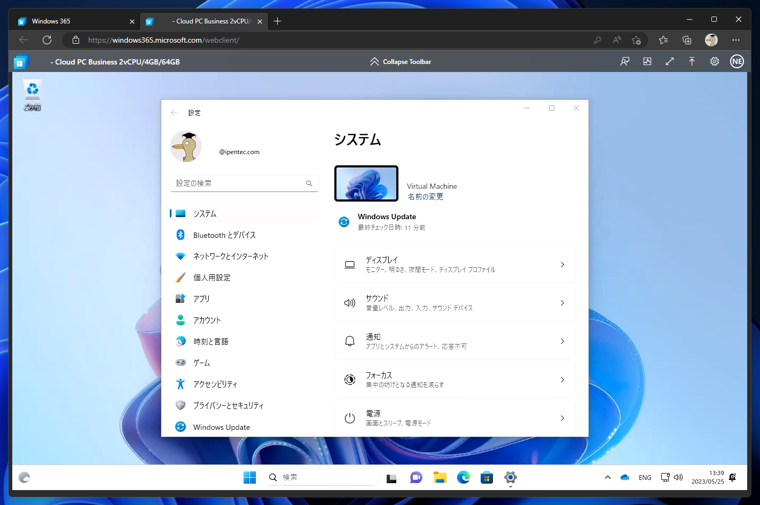Click the Windows Update status near top
The width and height of the screenshot is (760, 505).
pos(382,221)
